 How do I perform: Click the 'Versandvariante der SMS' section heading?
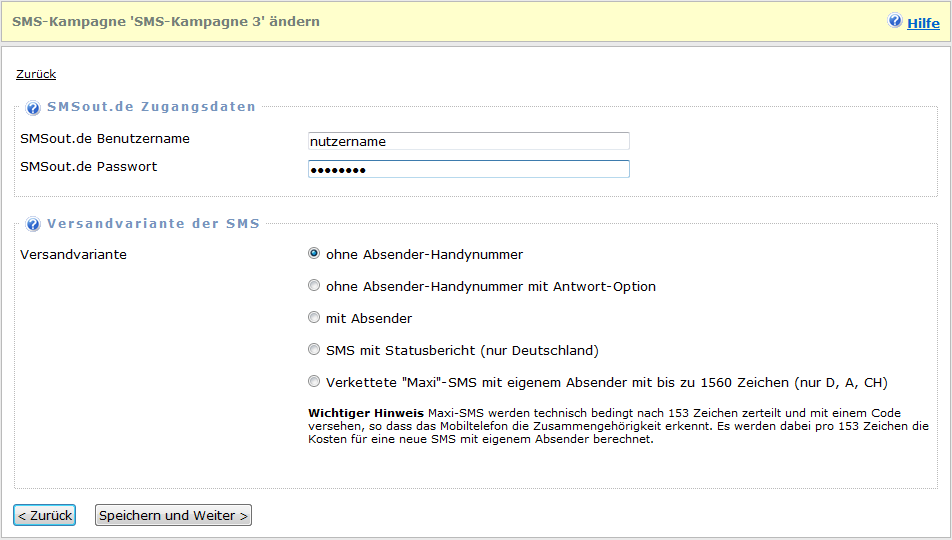click(x=153, y=224)
